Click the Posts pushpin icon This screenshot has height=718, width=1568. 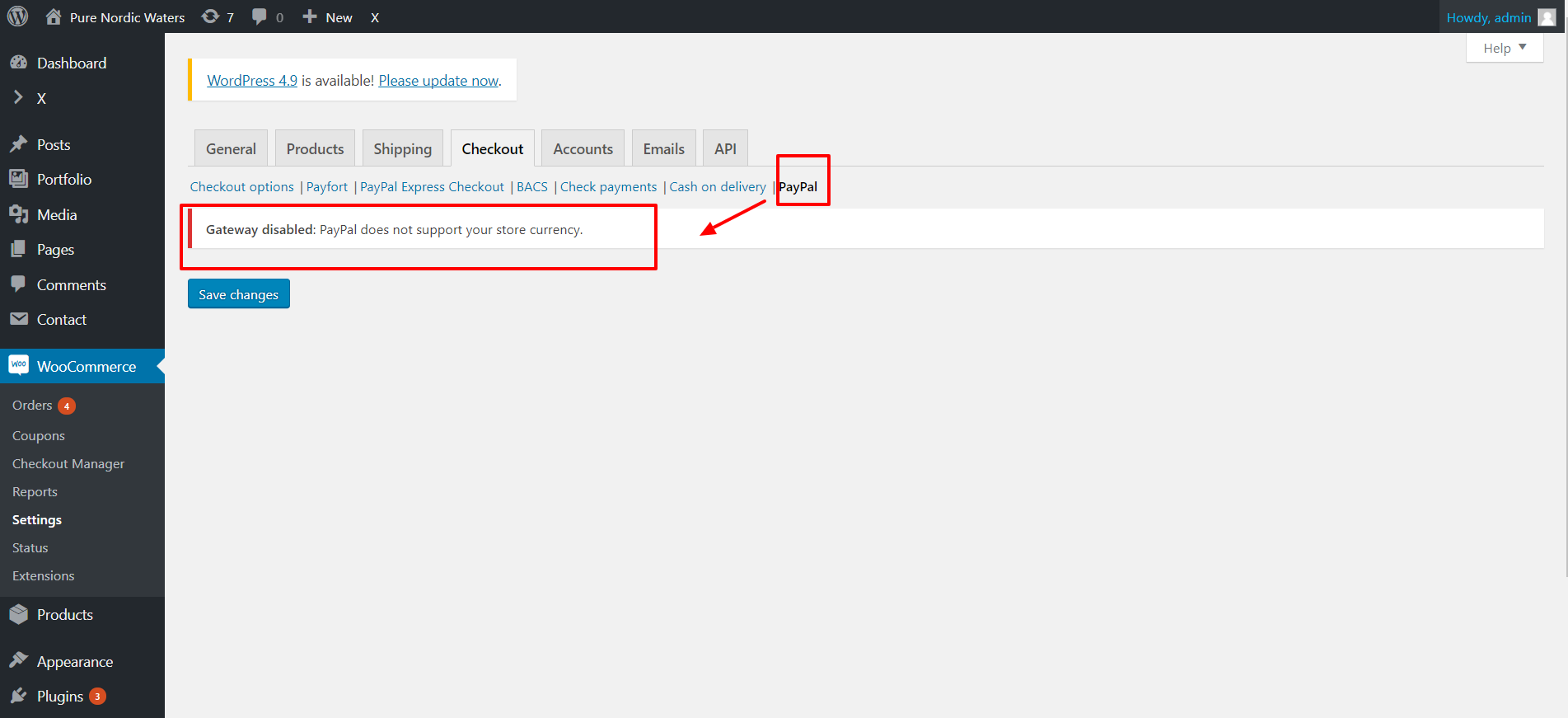18,144
